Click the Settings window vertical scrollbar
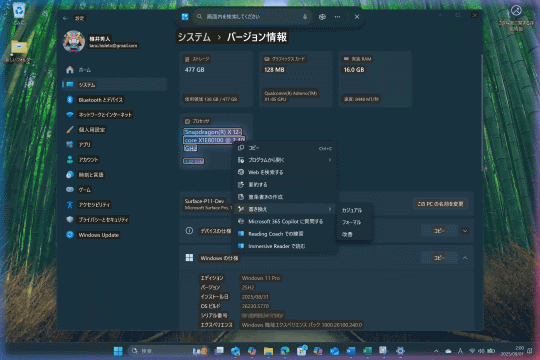540x360 pixels. [481, 112]
